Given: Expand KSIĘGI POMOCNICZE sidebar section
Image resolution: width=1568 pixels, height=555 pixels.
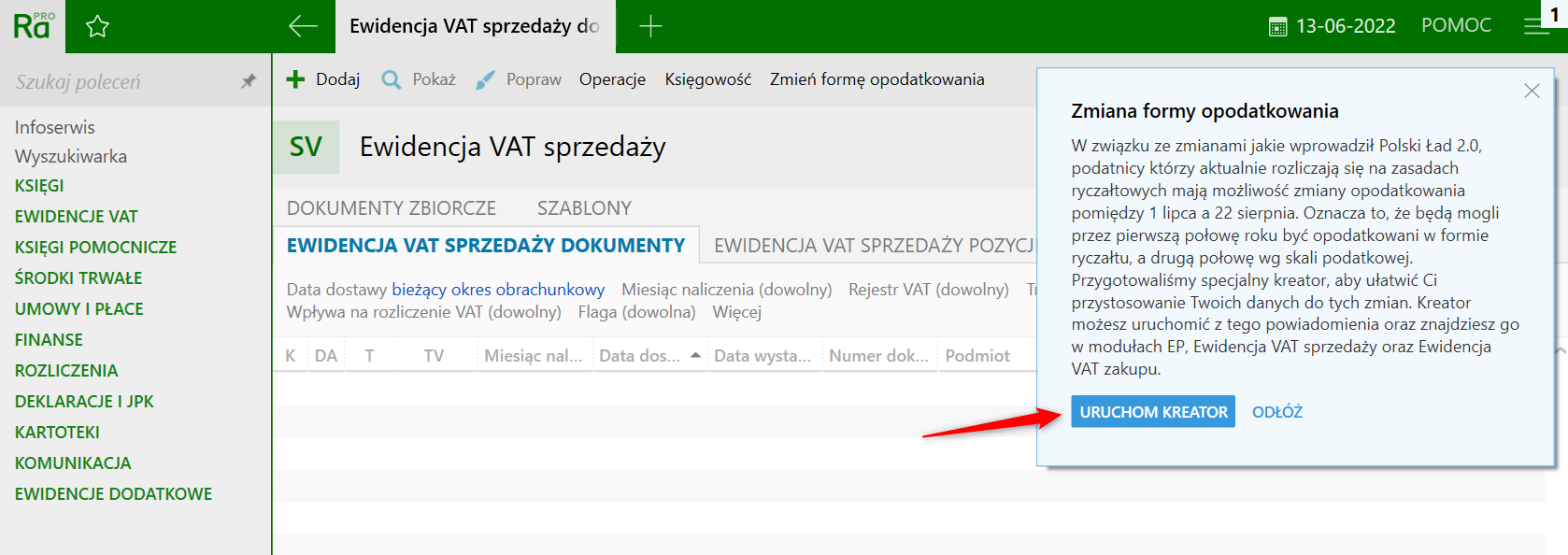Looking at the screenshot, I should click(x=95, y=248).
